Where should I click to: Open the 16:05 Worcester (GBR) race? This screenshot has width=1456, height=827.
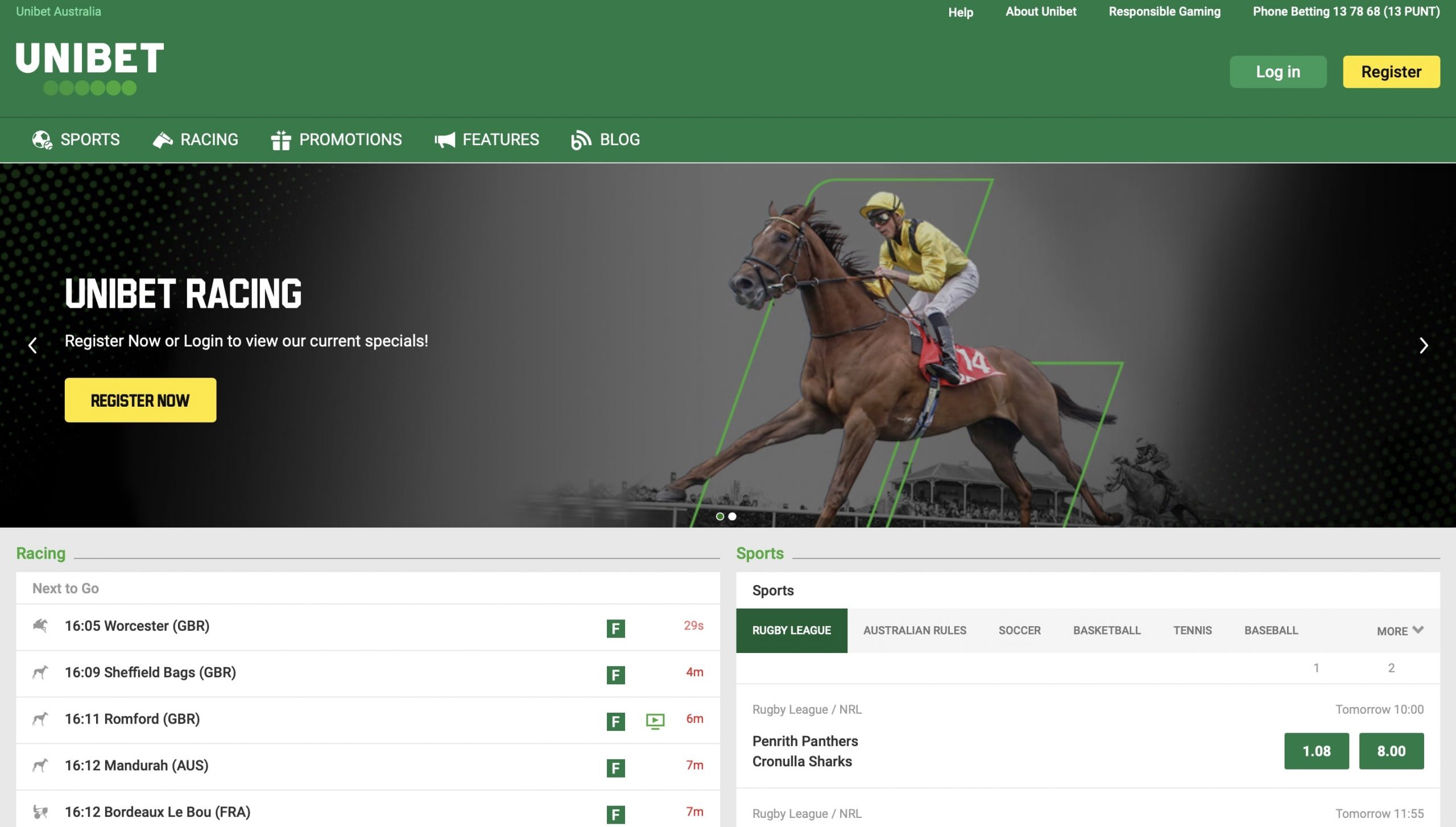point(368,627)
